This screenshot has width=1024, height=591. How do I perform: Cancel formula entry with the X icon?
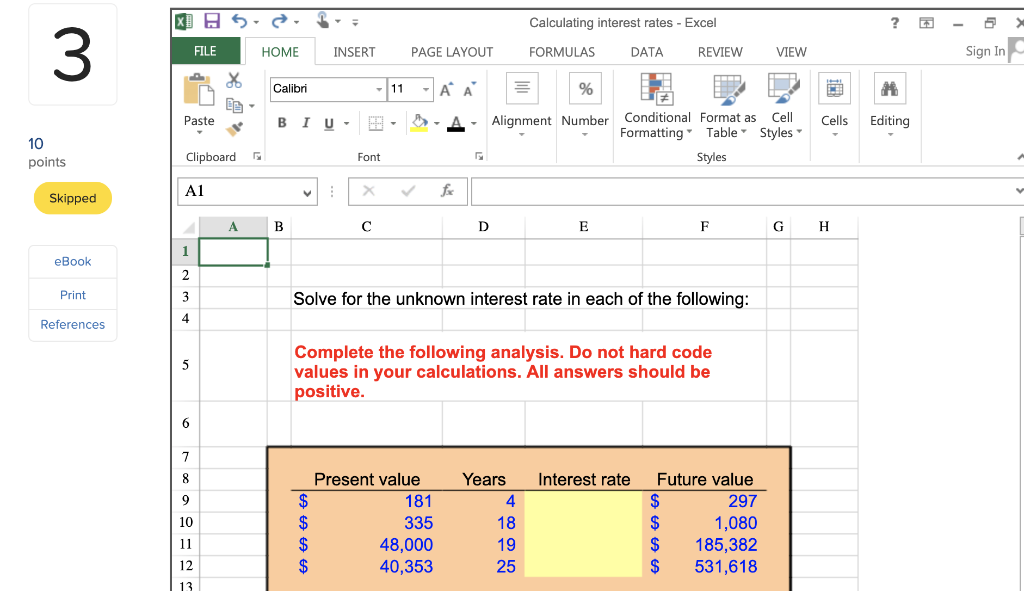(369, 191)
